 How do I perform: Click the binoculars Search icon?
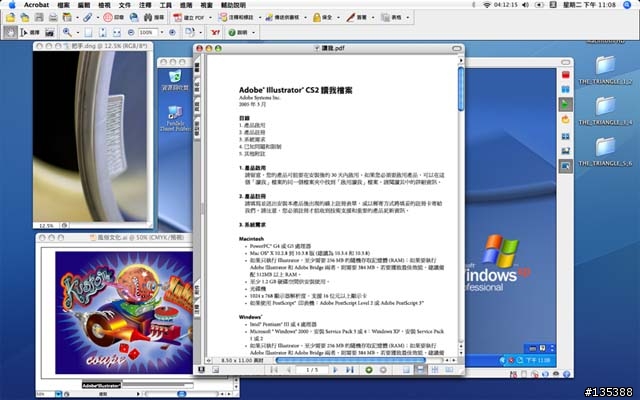(x=148, y=18)
